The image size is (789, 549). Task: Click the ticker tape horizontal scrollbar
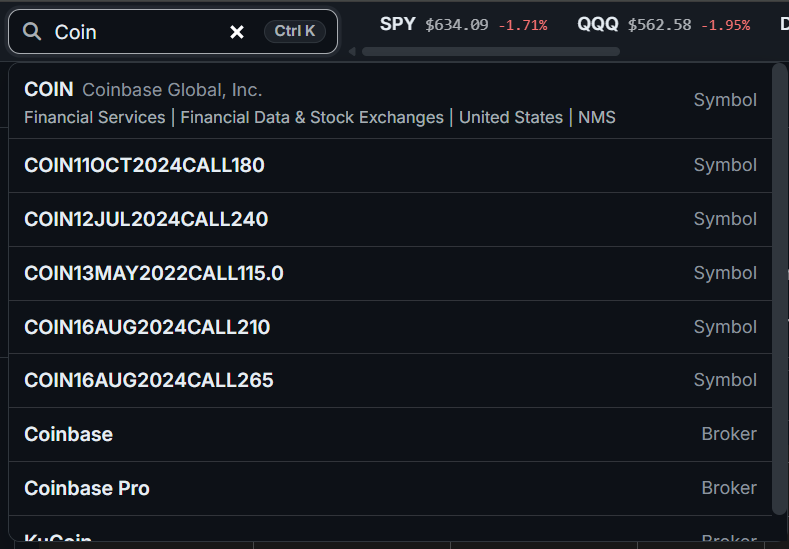click(x=491, y=51)
